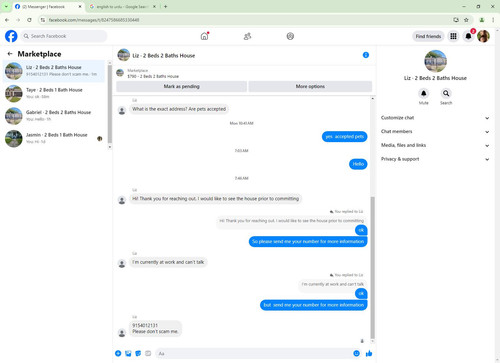The height and width of the screenshot is (363, 500).
Task: Open Chrome's three-dot menu
Action: click(493, 20)
